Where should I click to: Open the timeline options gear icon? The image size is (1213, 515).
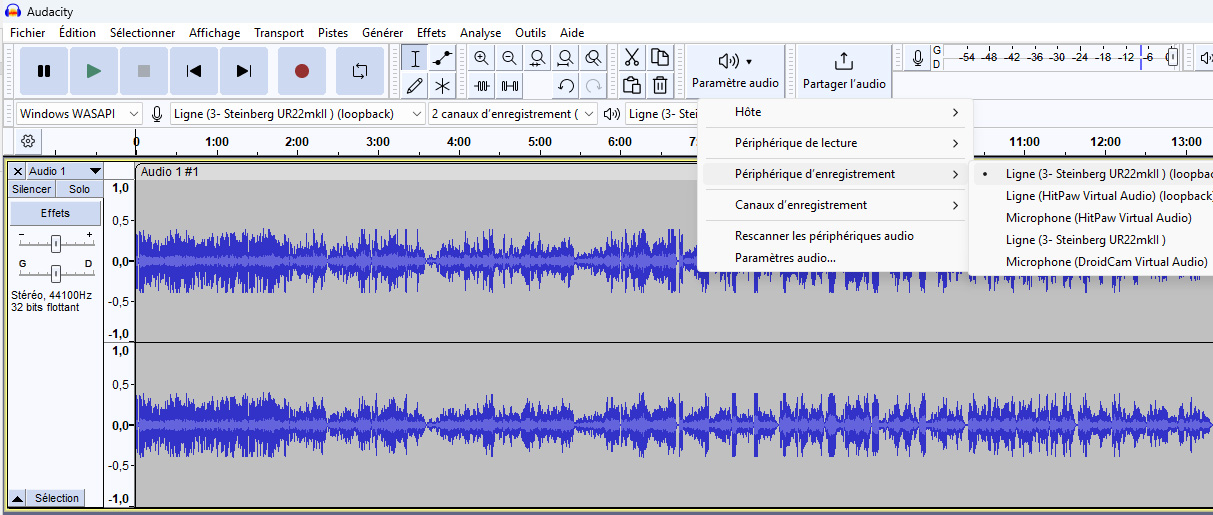[28, 142]
